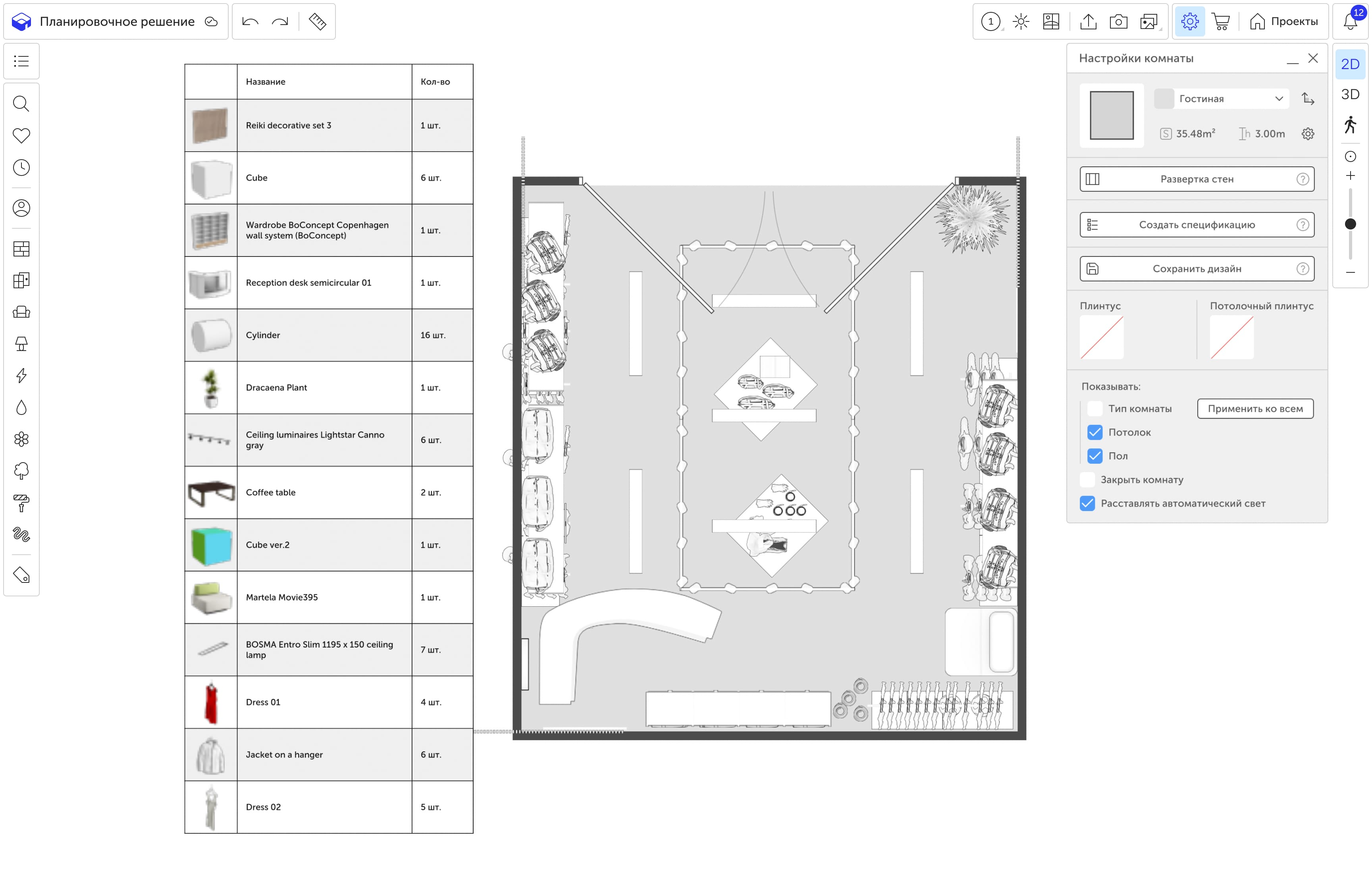Open the furniture sofa catalog icon
1372x887 pixels.
pos(21,312)
